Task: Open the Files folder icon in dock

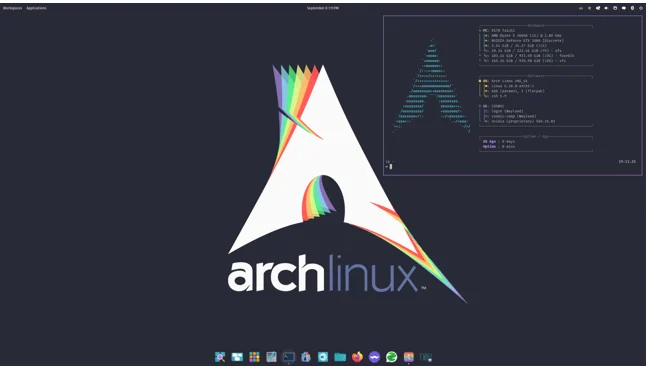Action: [x=340, y=357]
